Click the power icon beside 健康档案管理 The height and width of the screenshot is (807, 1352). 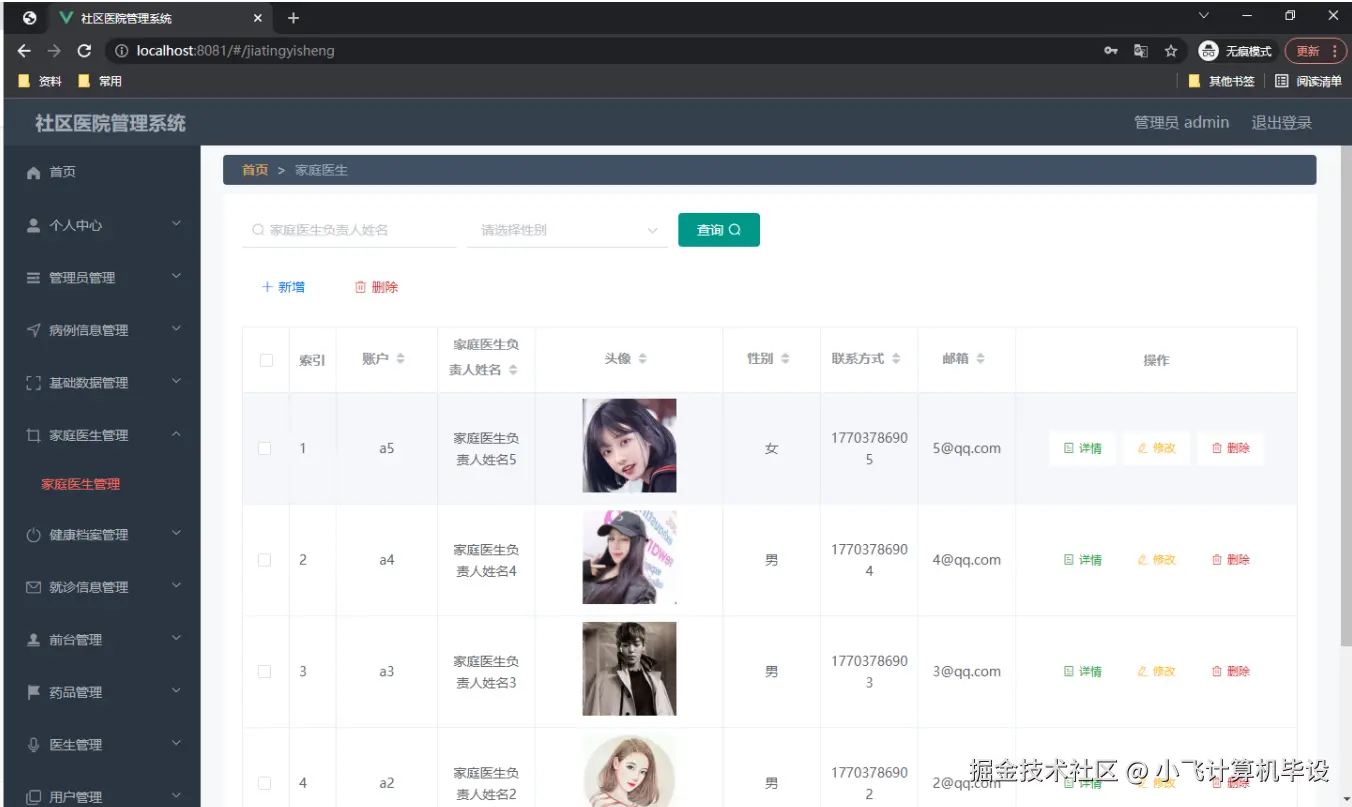33,535
